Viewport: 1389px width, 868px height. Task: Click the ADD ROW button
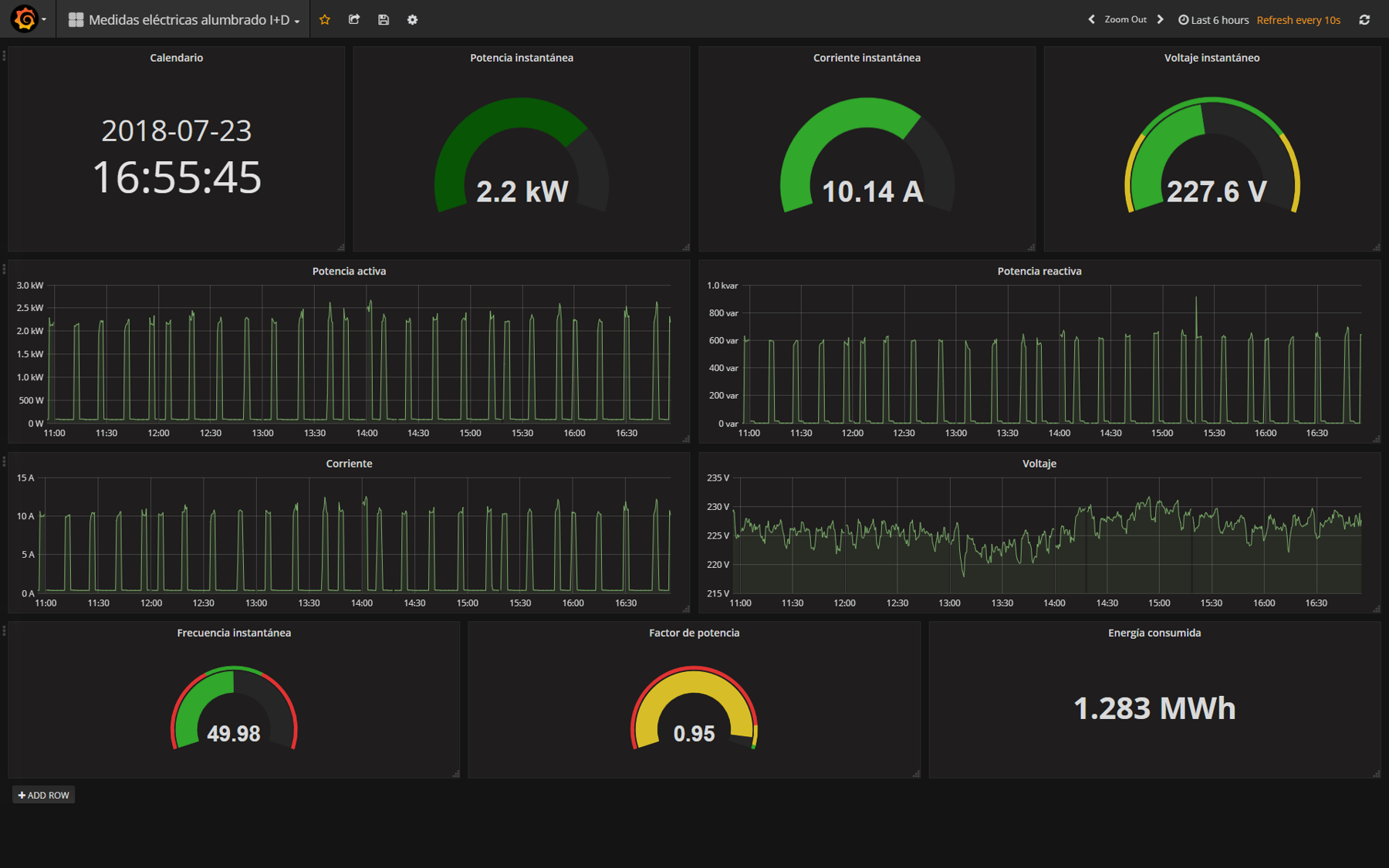[x=44, y=795]
